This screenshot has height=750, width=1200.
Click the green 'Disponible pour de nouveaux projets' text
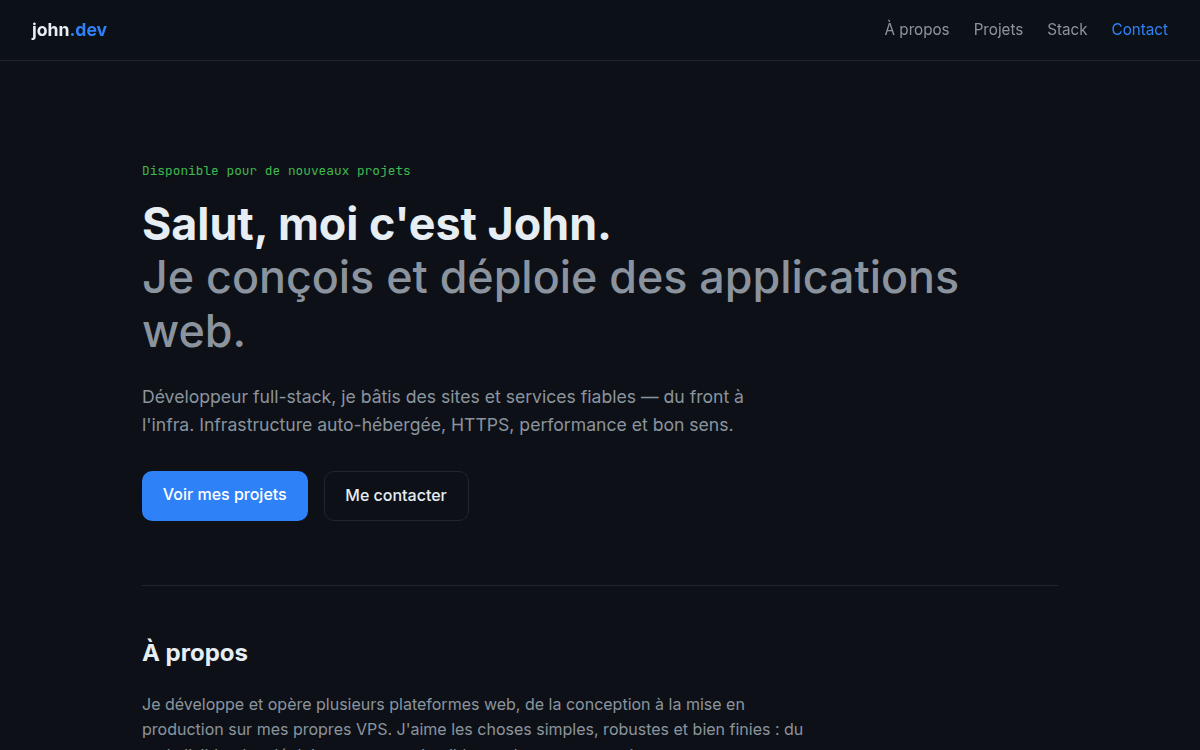coord(276,171)
